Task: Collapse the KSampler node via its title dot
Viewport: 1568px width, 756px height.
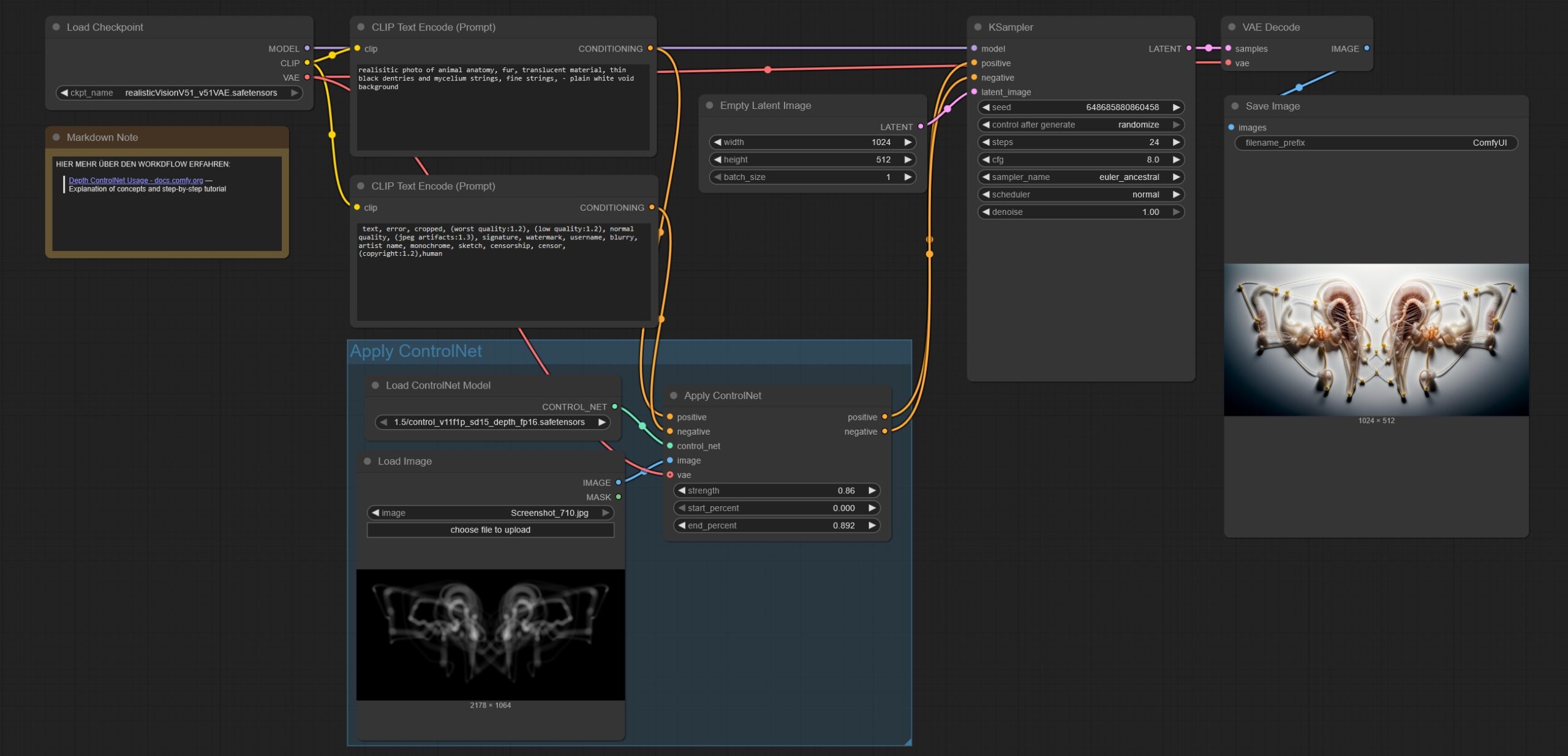Action: pos(978,27)
